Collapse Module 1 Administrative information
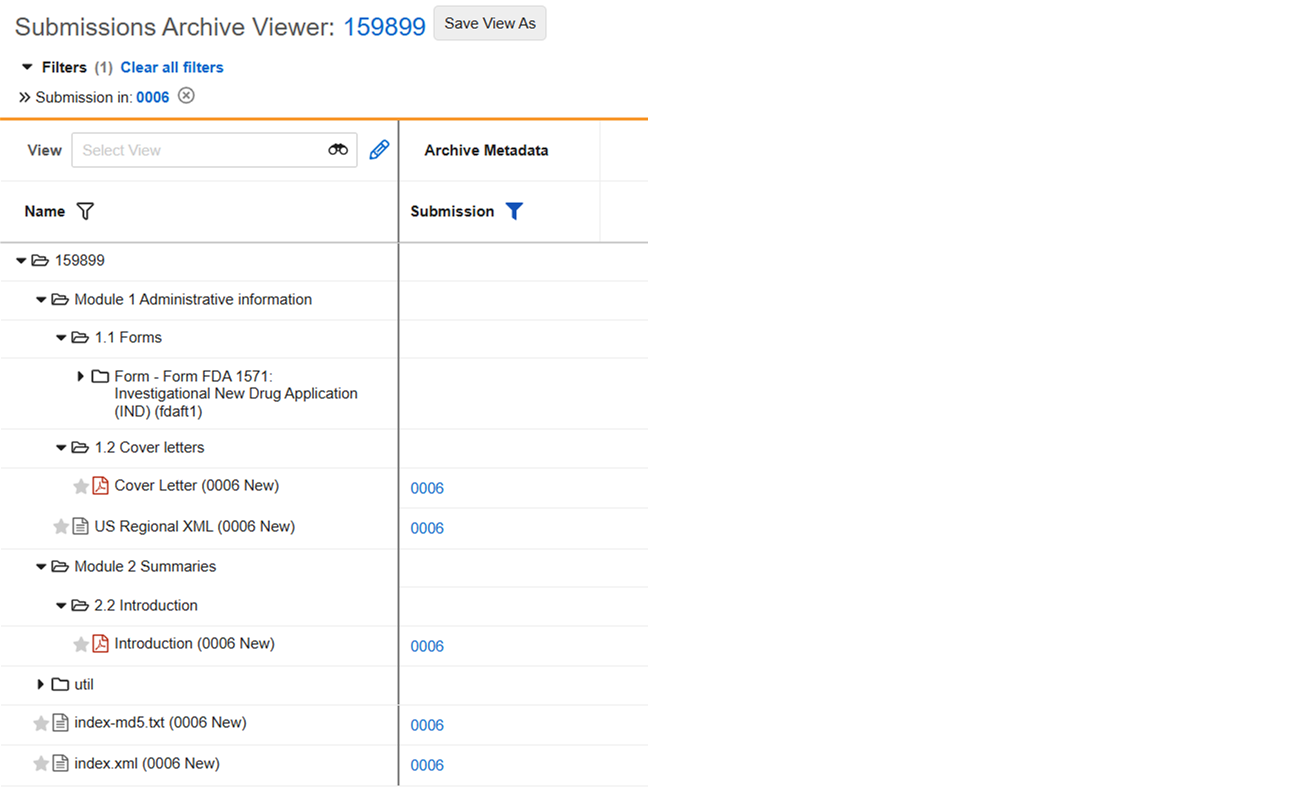 tap(41, 299)
